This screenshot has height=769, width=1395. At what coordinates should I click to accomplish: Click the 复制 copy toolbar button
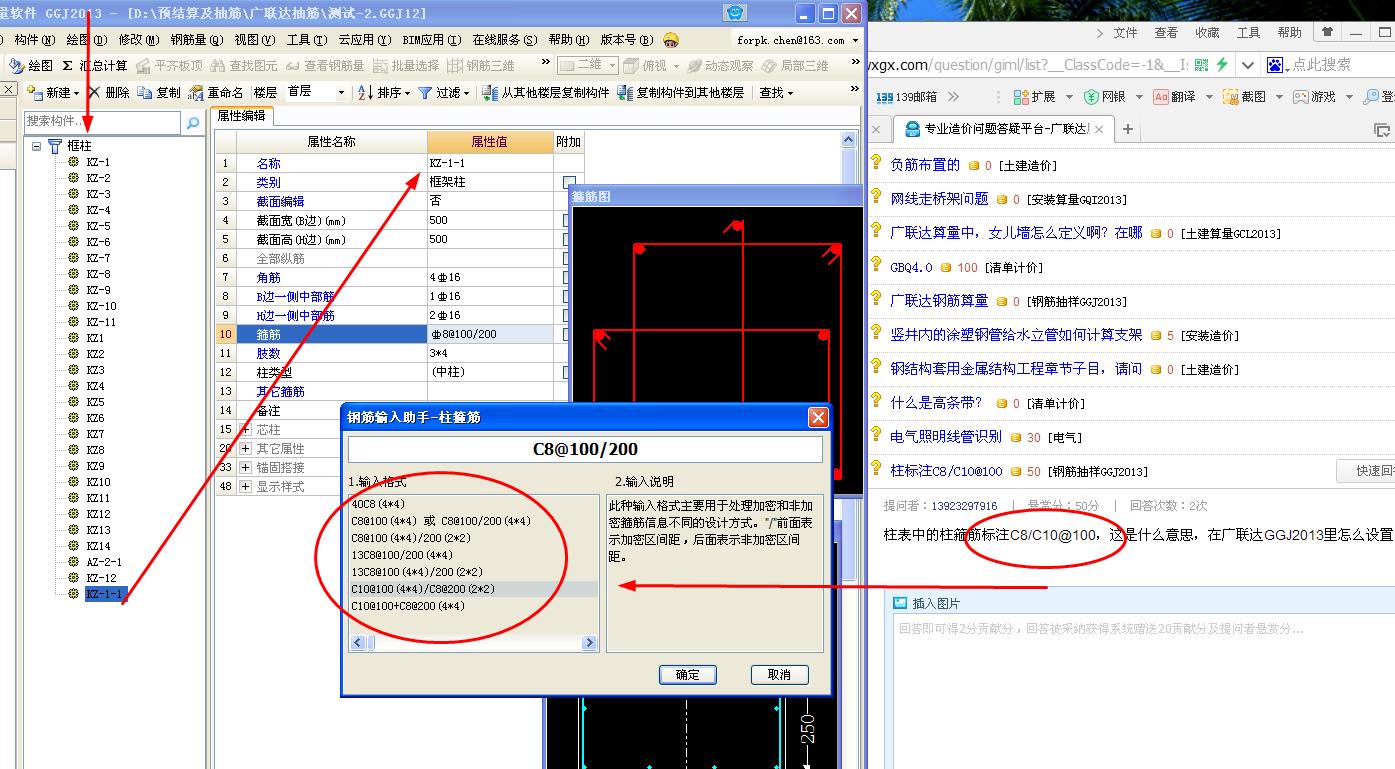coord(160,92)
